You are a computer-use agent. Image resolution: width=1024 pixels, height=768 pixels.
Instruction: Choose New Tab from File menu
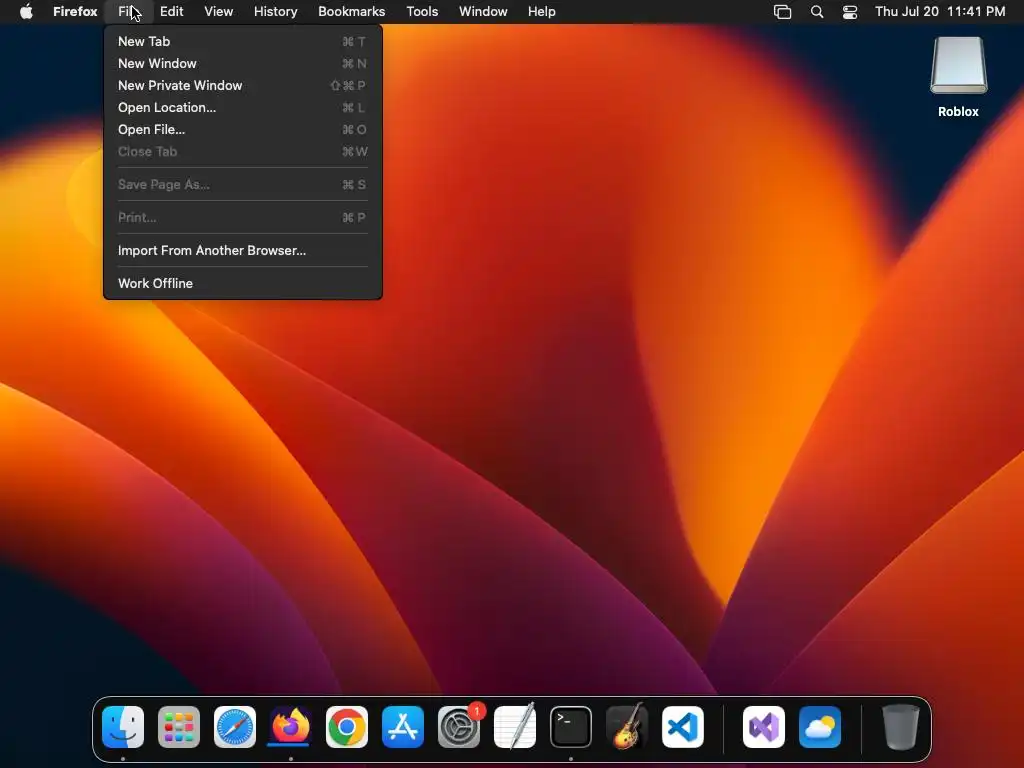(242, 41)
